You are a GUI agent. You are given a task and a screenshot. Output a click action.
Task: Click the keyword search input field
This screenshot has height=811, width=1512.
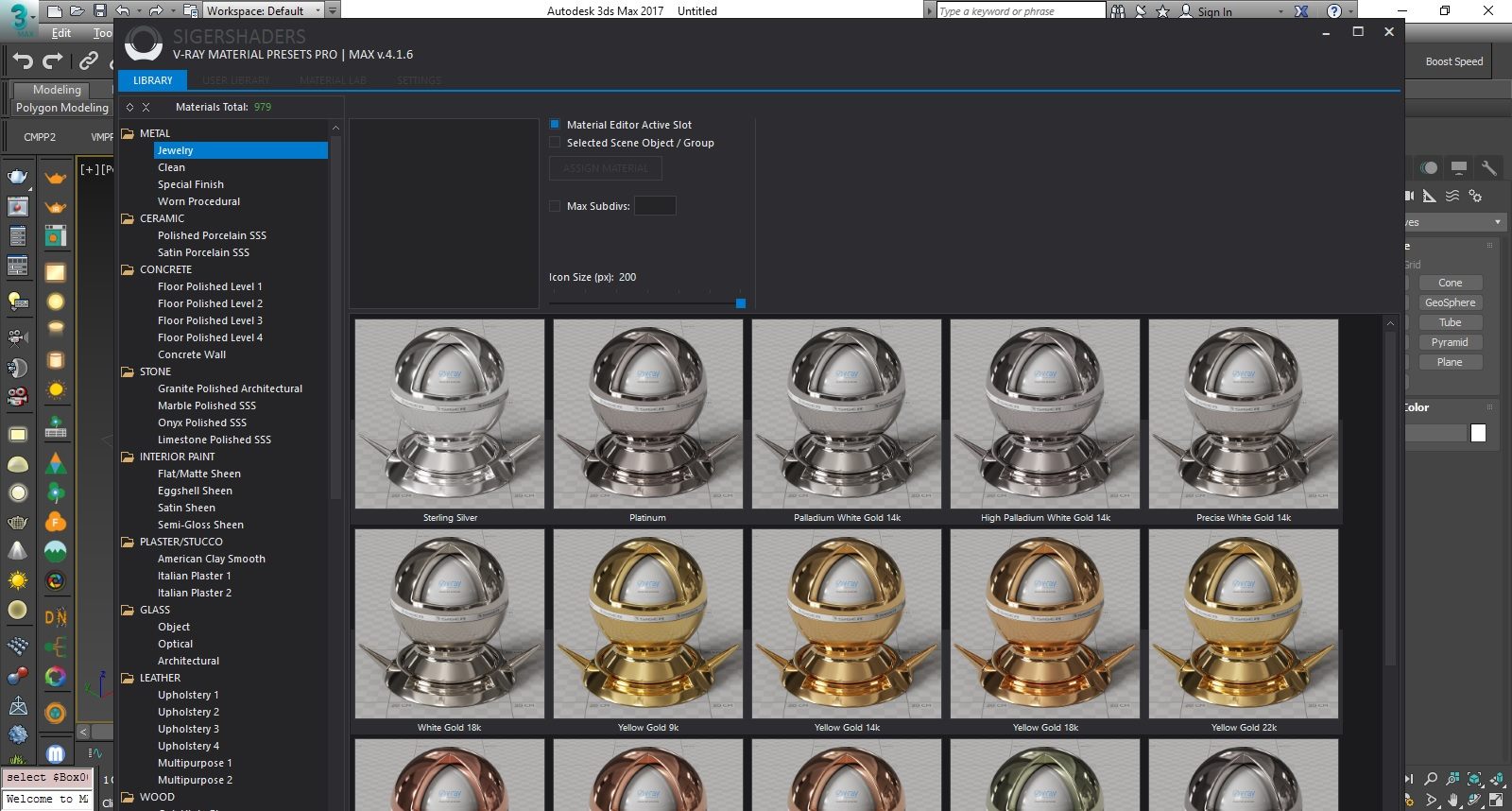1021,11
